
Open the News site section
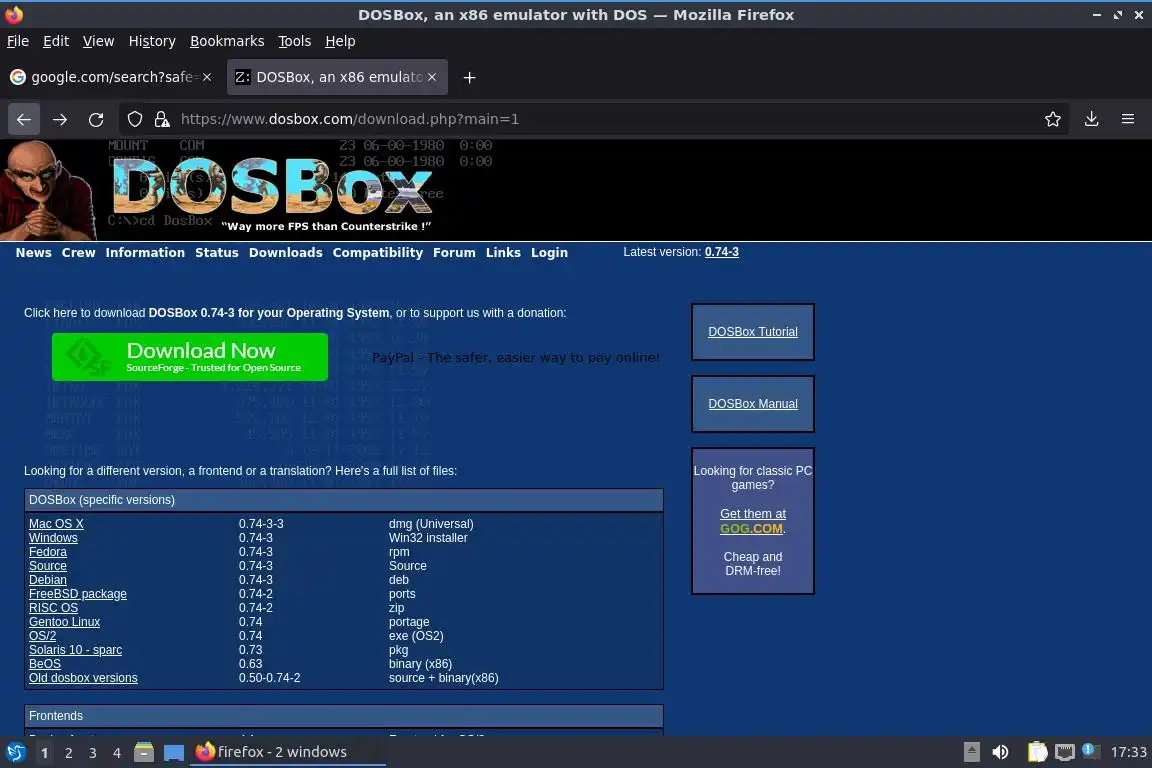pos(34,253)
